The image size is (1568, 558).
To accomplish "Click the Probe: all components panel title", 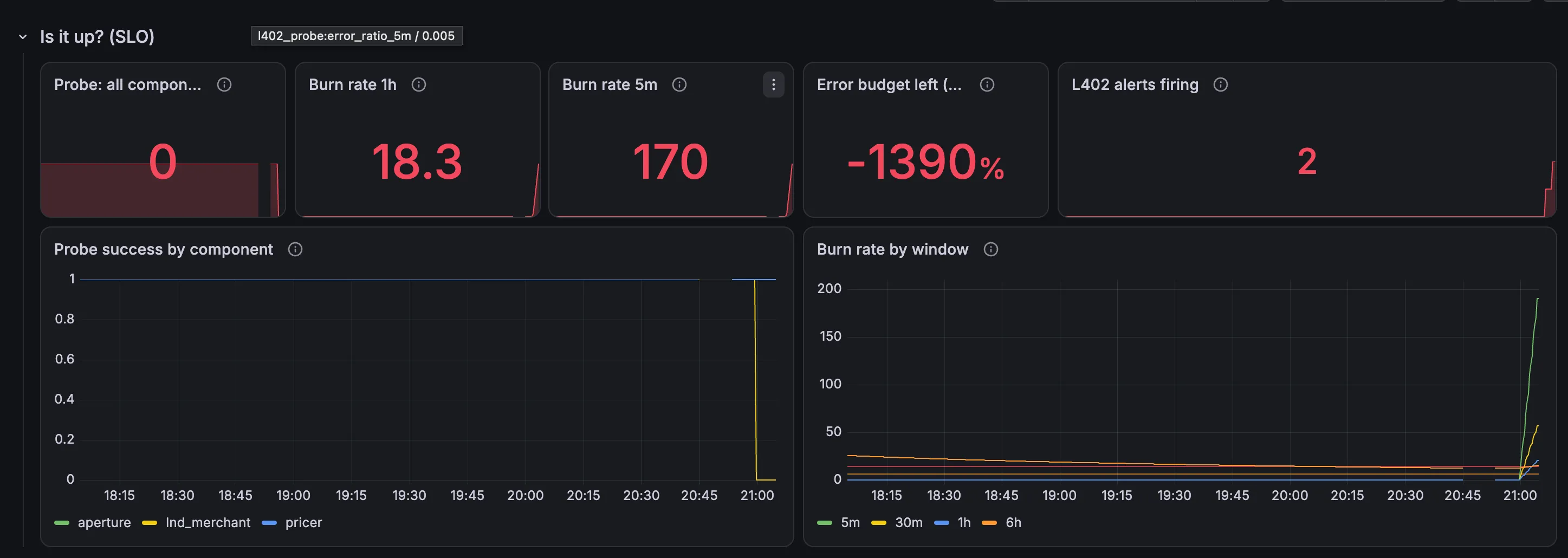I will pyautogui.click(x=128, y=85).
